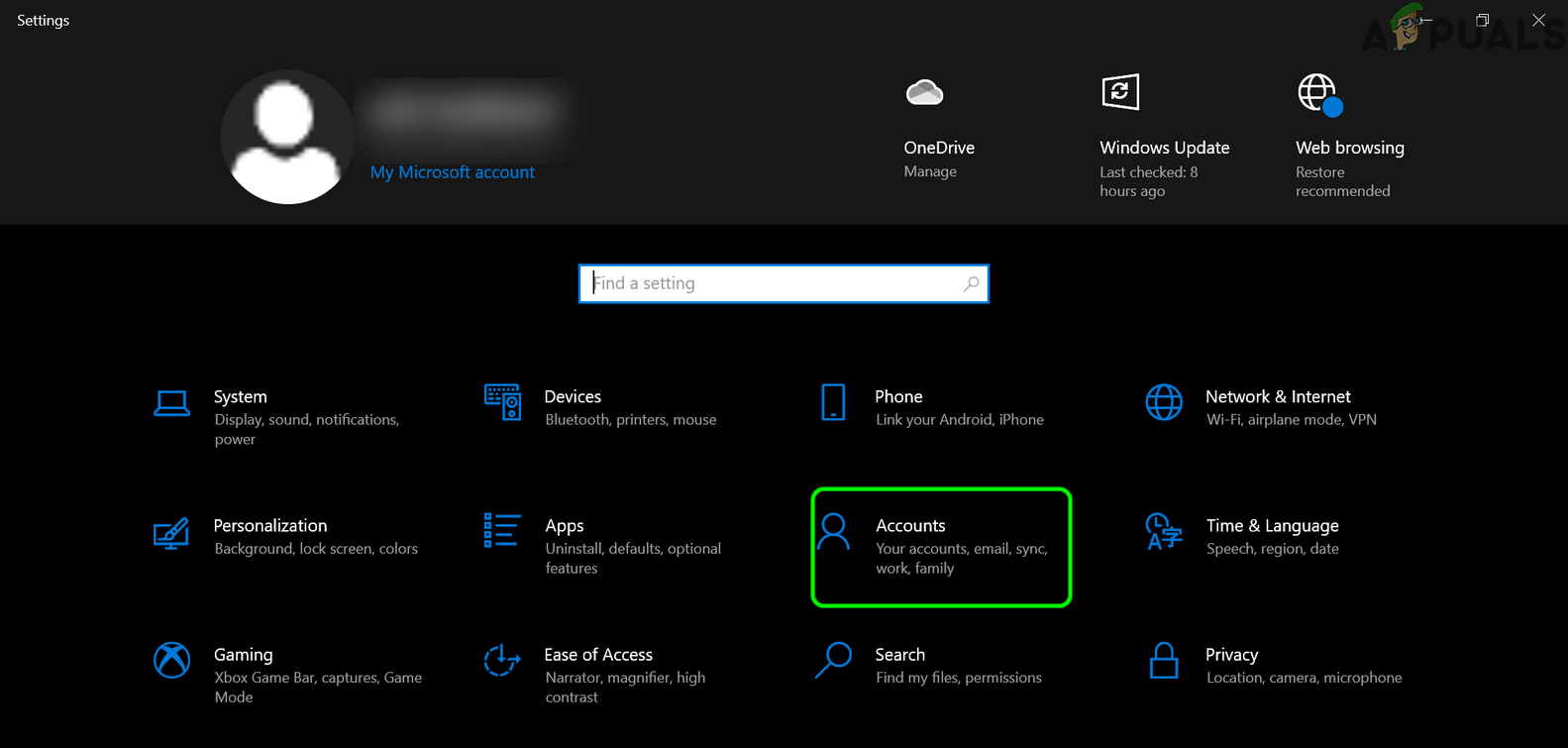This screenshot has height=748, width=1568.
Task: Click the Manage link under OneDrive
Action: click(930, 171)
